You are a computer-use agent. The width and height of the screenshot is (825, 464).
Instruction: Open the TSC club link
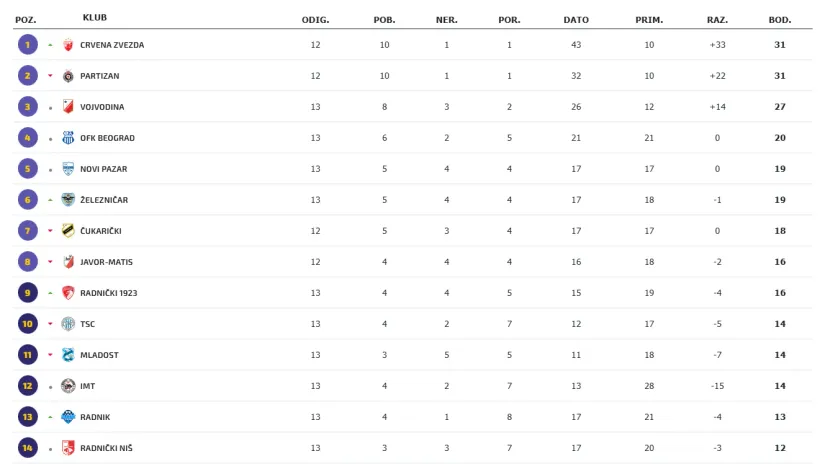click(x=88, y=324)
